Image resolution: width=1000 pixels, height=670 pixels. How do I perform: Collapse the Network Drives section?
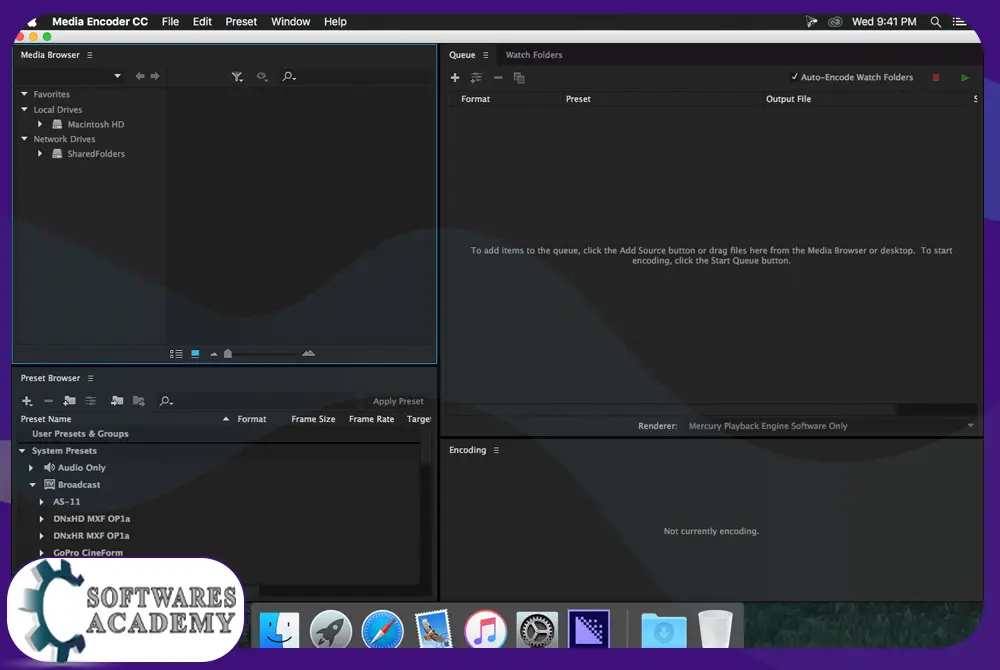24,138
